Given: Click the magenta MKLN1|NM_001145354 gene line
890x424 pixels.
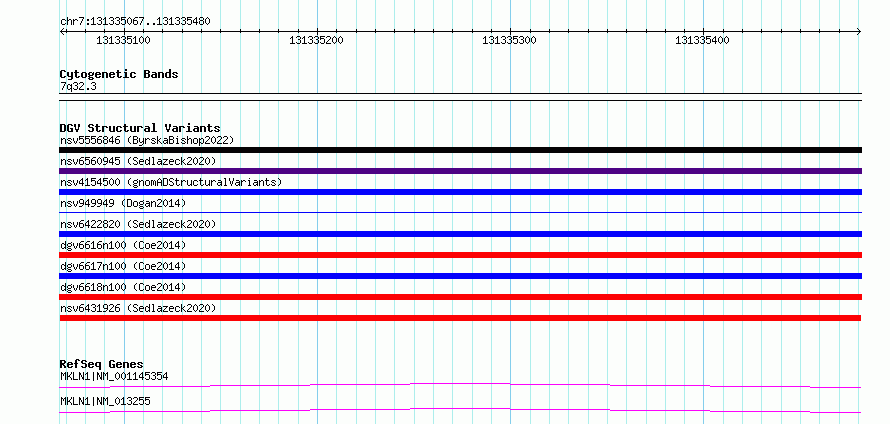Looking at the screenshot, I should pyautogui.click(x=460, y=386).
